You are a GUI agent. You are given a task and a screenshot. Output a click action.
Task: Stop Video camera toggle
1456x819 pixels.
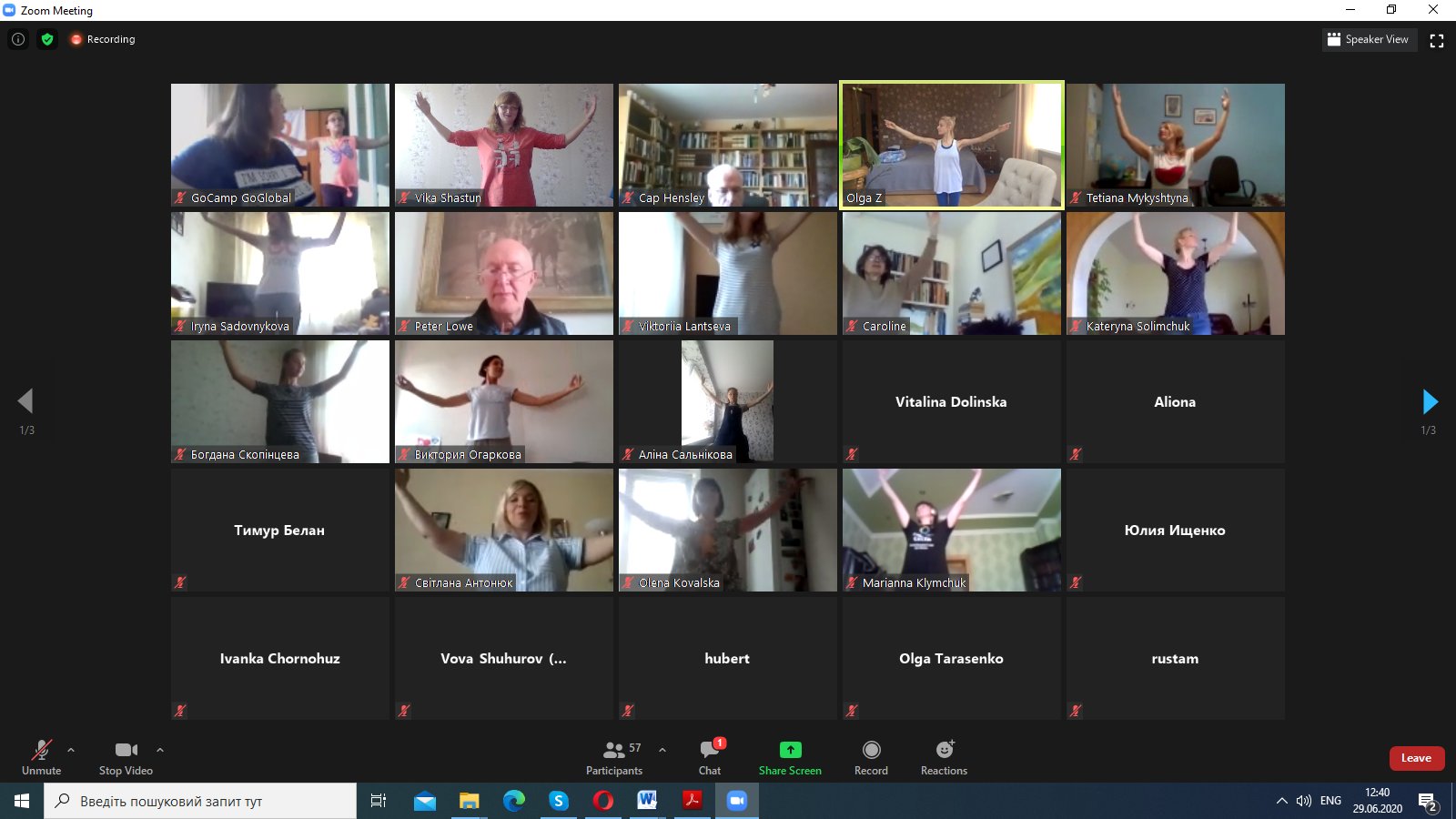tap(126, 757)
